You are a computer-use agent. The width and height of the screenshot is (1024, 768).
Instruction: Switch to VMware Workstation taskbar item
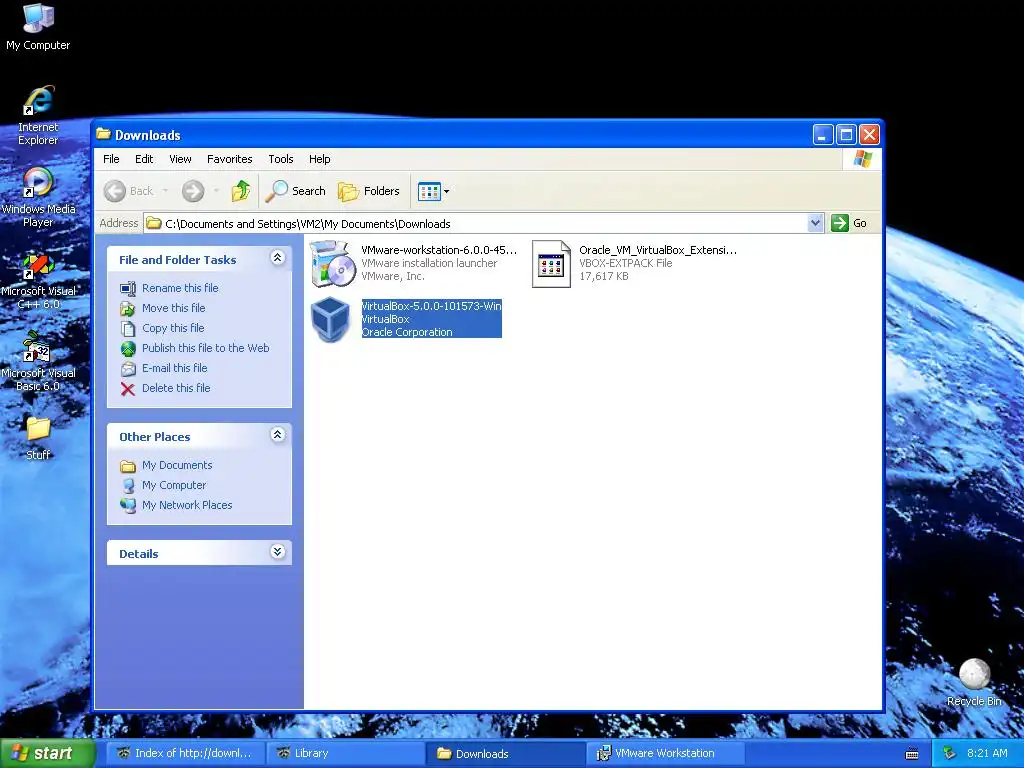click(665, 753)
